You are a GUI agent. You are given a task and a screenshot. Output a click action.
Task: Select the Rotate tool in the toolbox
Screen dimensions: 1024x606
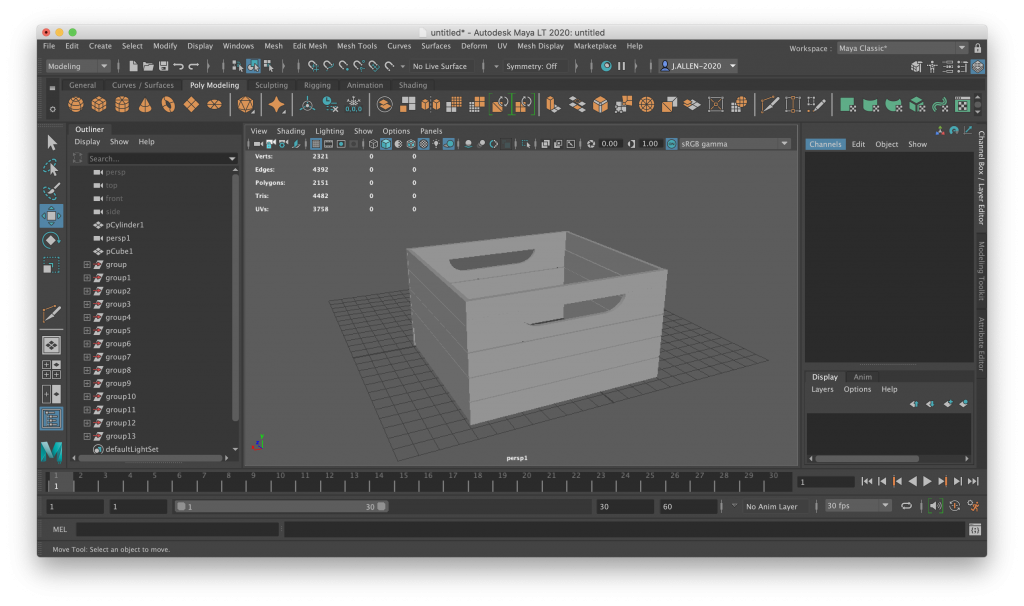click(51, 241)
